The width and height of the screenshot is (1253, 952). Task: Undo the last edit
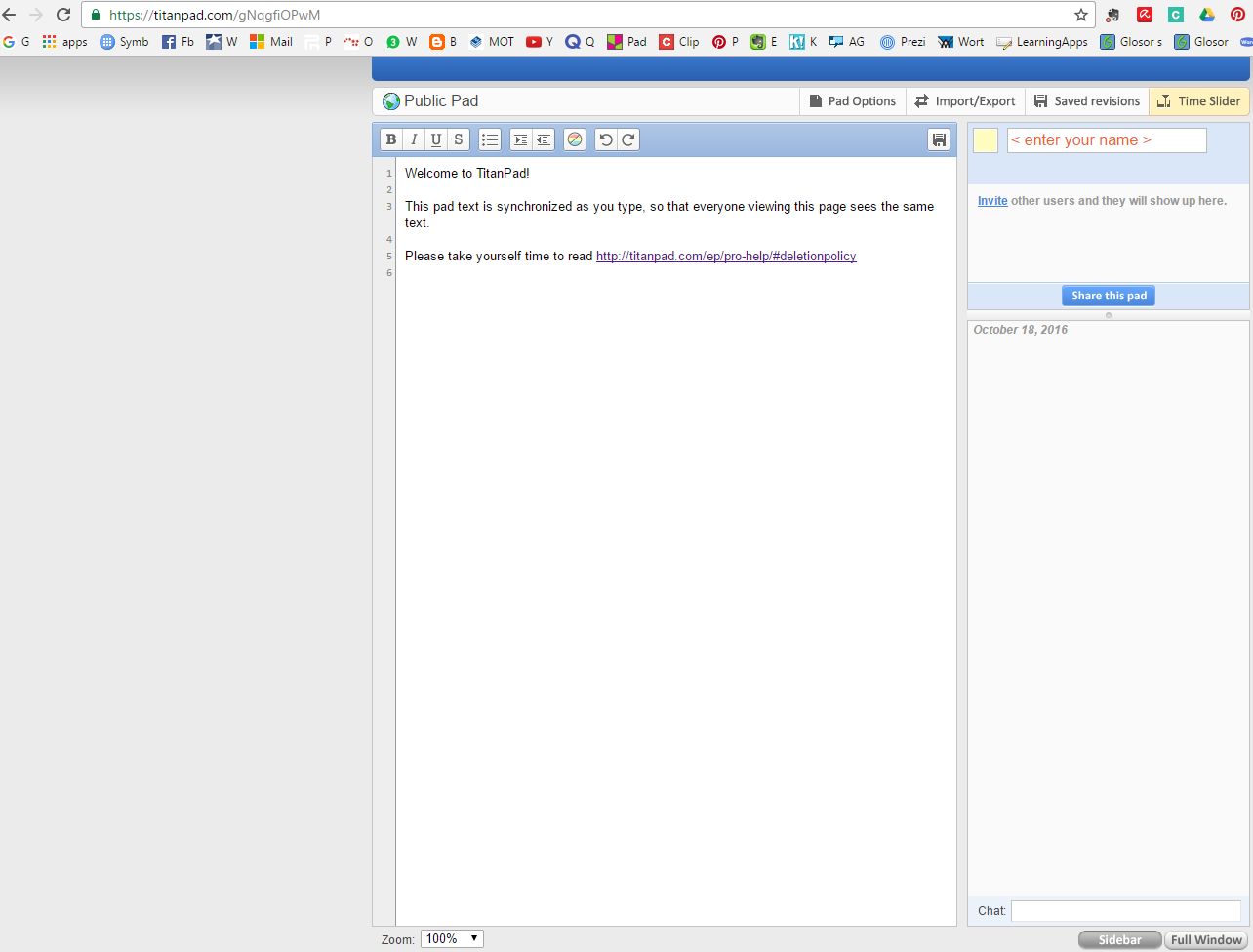pos(606,139)
